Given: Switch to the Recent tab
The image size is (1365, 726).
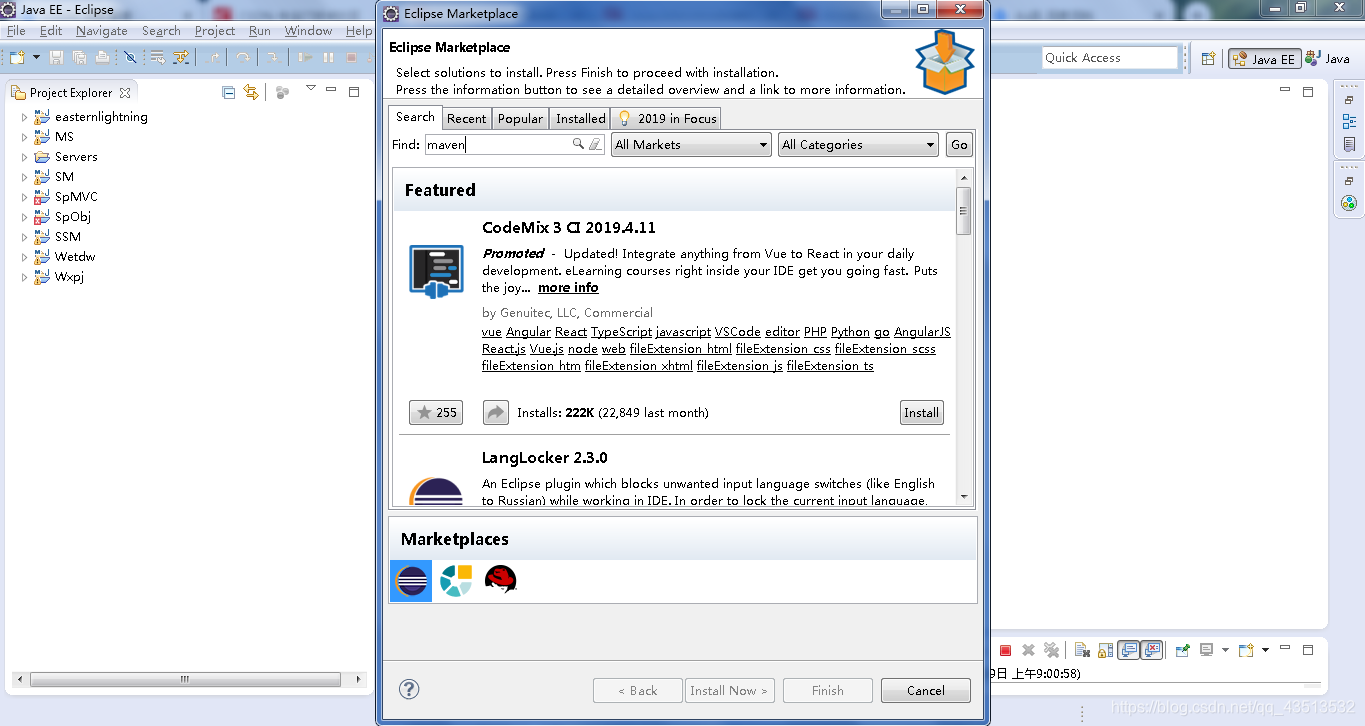Looking at the screenshot, I should pyautogui.click(x=466, y=118).
